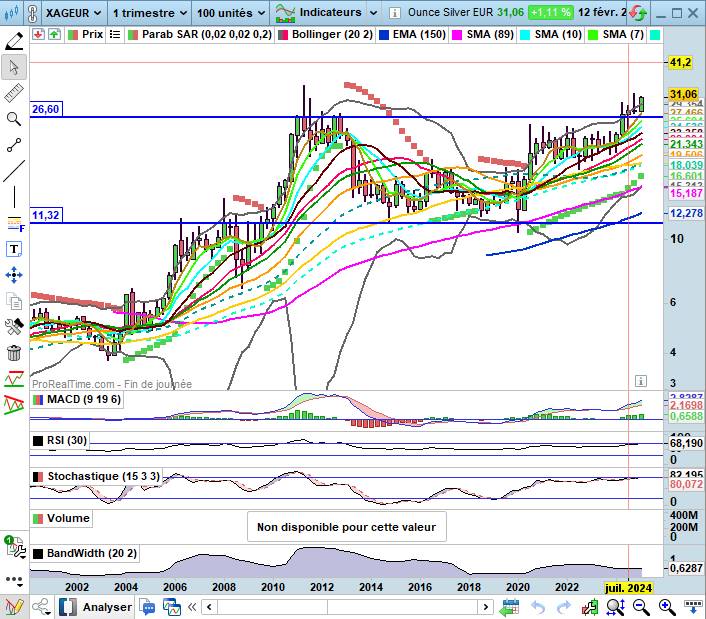This screenshot has height=619, width=706.
Task: Pick the Fibonacci retracement tool
Action: pos(14,222)
